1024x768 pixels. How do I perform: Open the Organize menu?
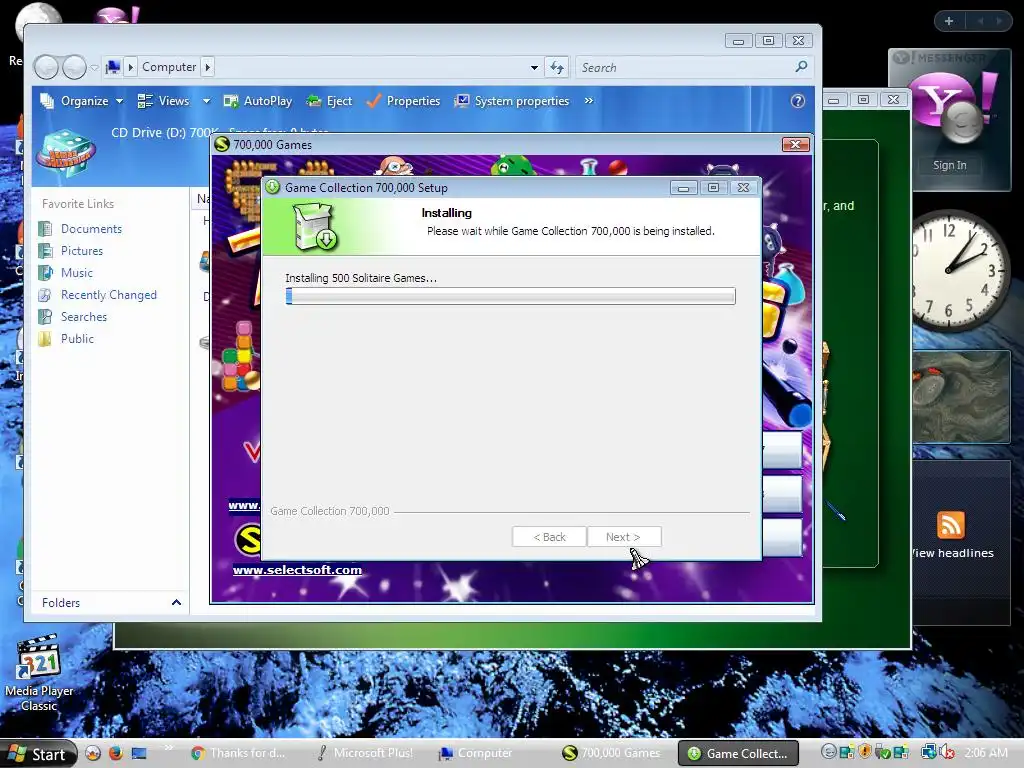click(82, 101)
